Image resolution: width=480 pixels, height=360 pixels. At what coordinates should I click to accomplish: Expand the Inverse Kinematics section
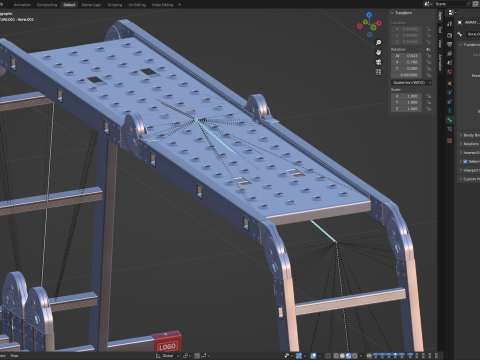tap(469, 153)
